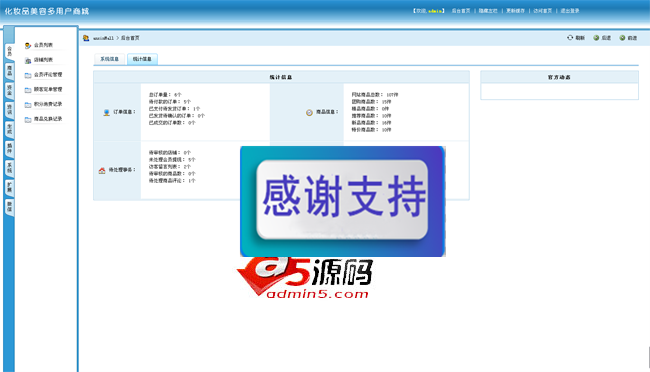Viewport: 650px width, 372px height.
Task: Click the 待处理事务 house icon
Action: pyautogui.click(x=102, y=170)
